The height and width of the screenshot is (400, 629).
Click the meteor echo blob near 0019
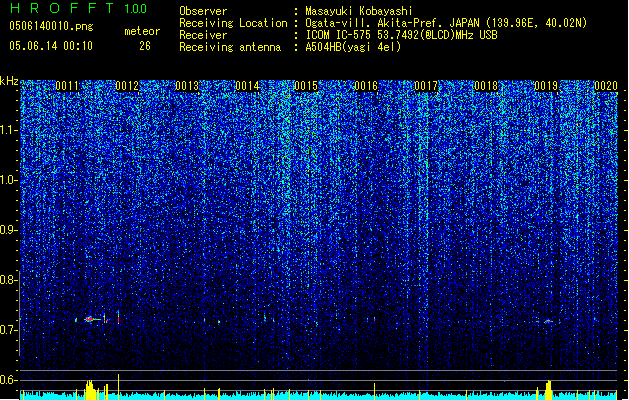pos(548,321)
